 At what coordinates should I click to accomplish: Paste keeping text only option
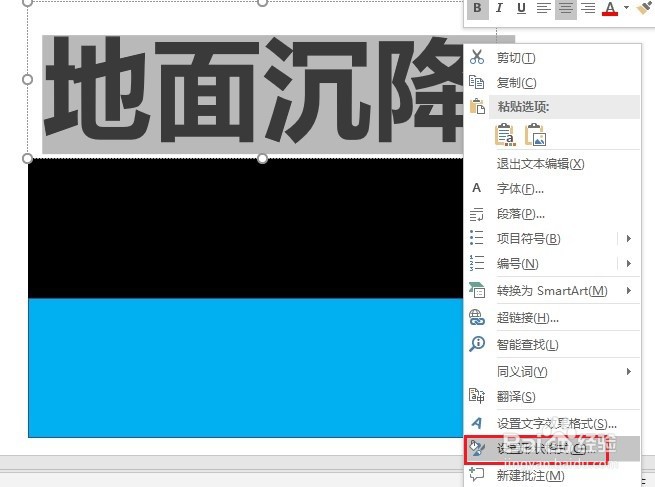click(505, 134)
